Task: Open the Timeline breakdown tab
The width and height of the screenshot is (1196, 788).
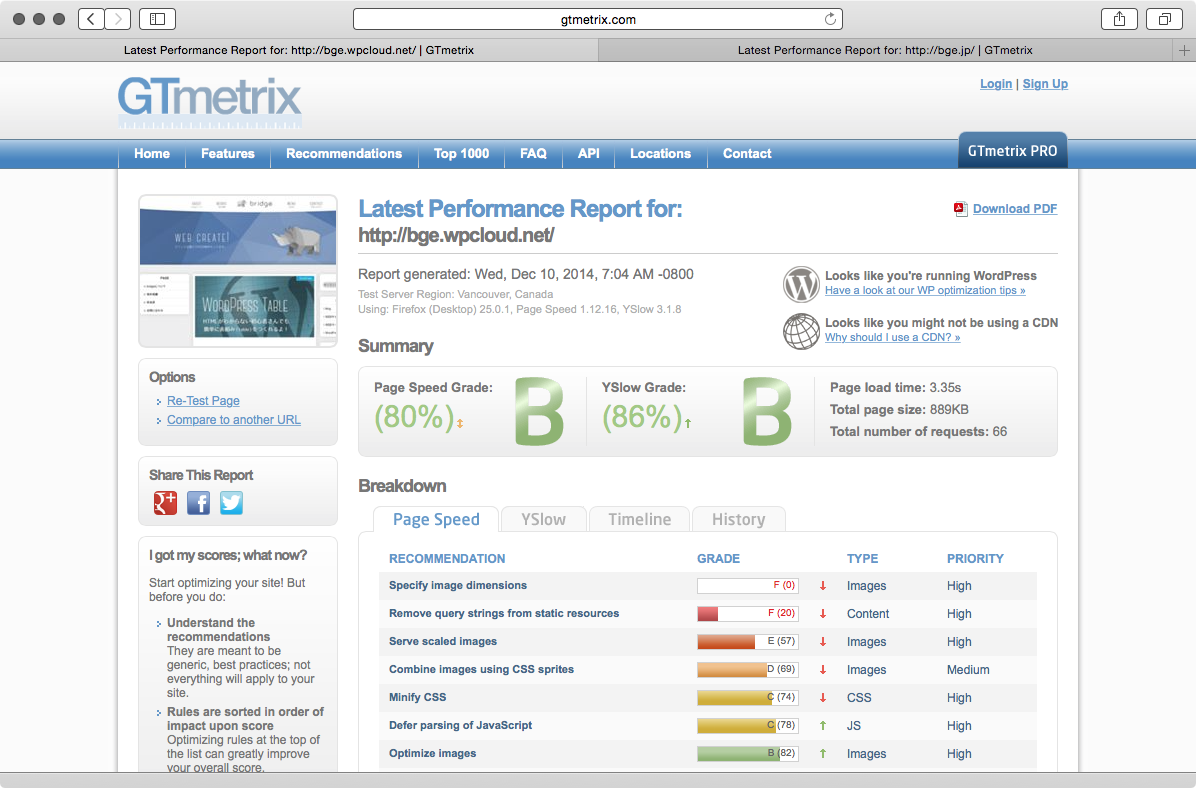Action: (x=639, y=520)
